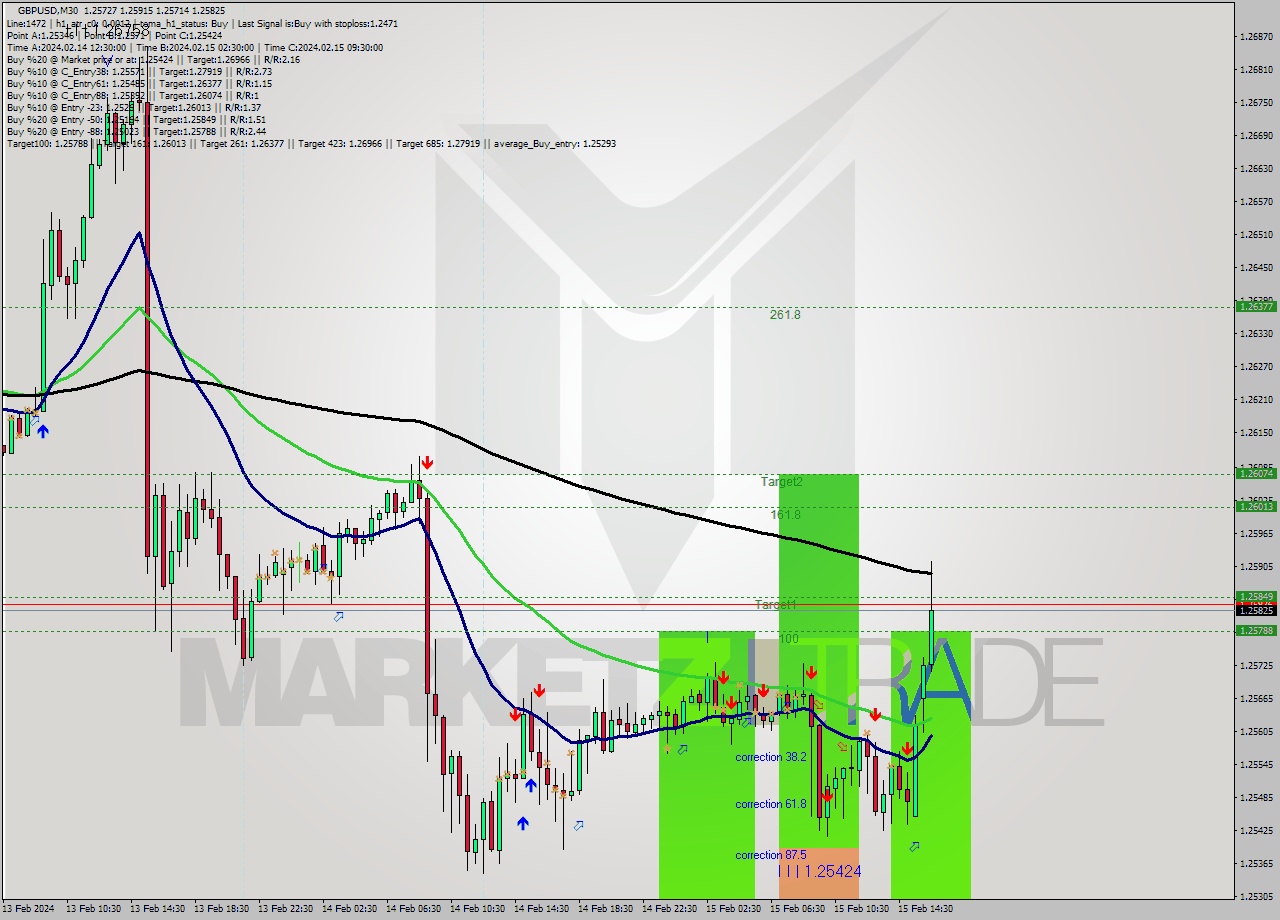
Task: Click the '14 Feb 22:30' time label
Action: [x=669, y=909]
